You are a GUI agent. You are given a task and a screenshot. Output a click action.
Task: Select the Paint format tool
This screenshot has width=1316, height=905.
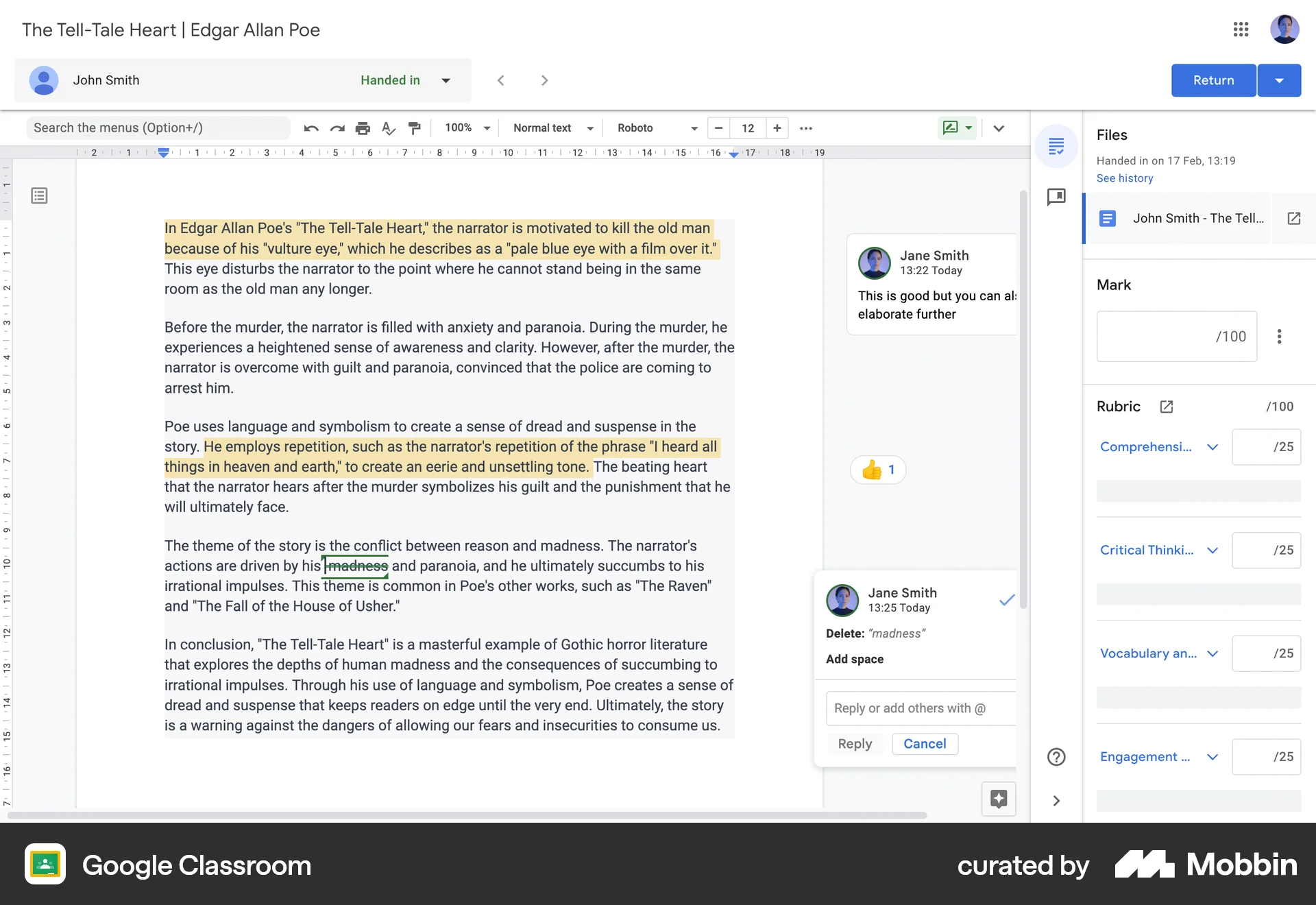click(414, 128)
